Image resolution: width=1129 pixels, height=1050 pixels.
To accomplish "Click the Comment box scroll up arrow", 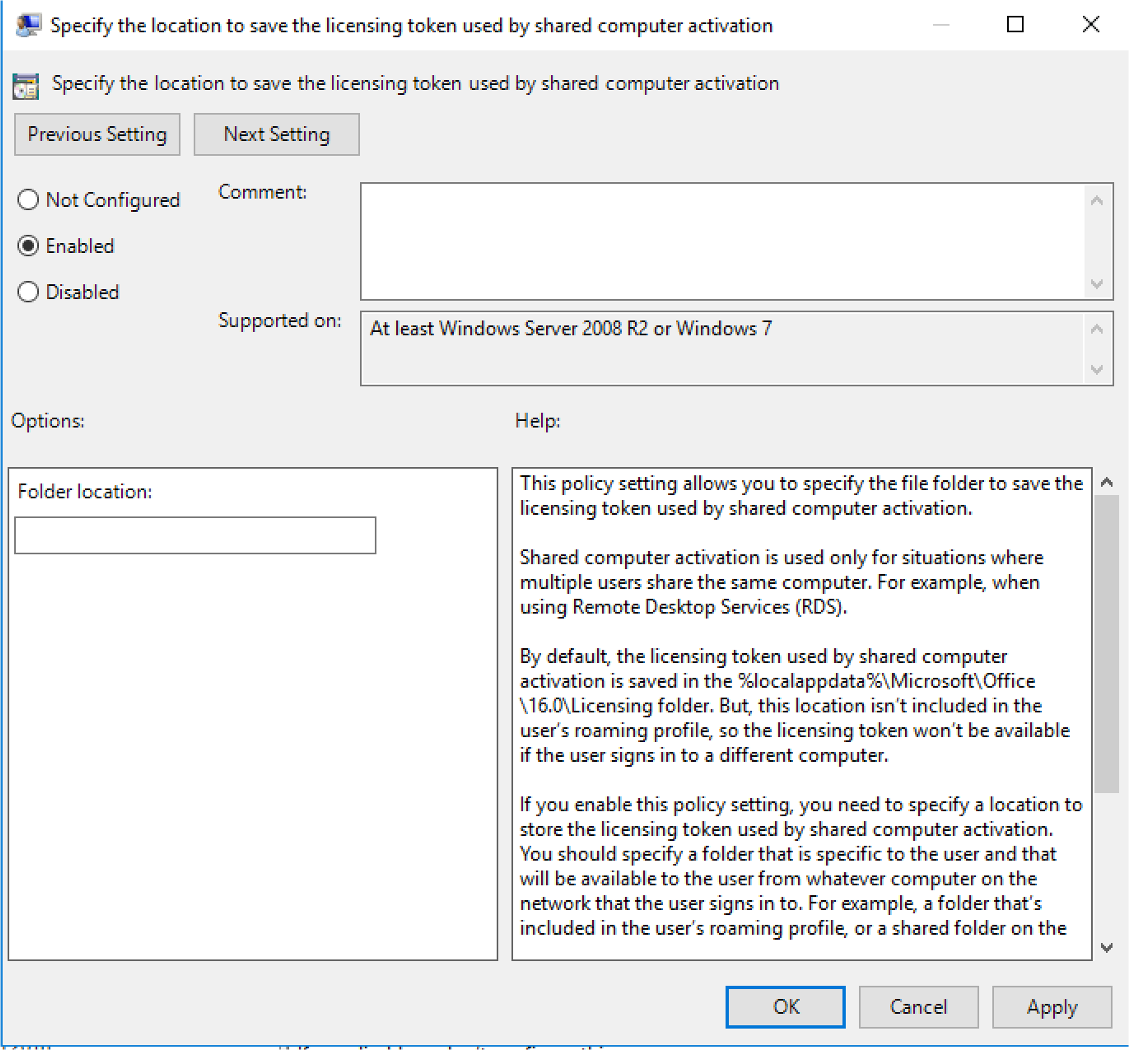I will 1097,200.
